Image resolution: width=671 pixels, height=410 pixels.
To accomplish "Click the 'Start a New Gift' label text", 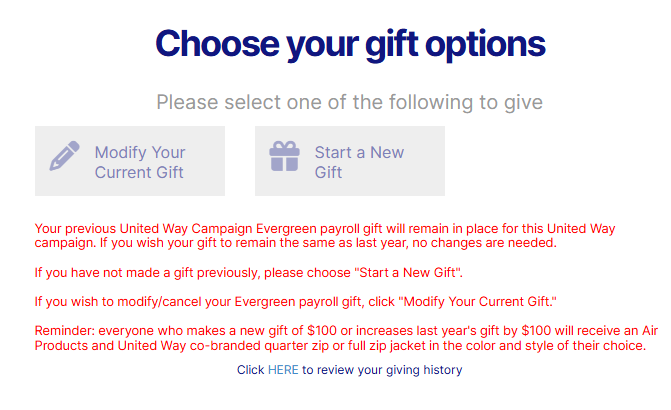I will [359, 162].
